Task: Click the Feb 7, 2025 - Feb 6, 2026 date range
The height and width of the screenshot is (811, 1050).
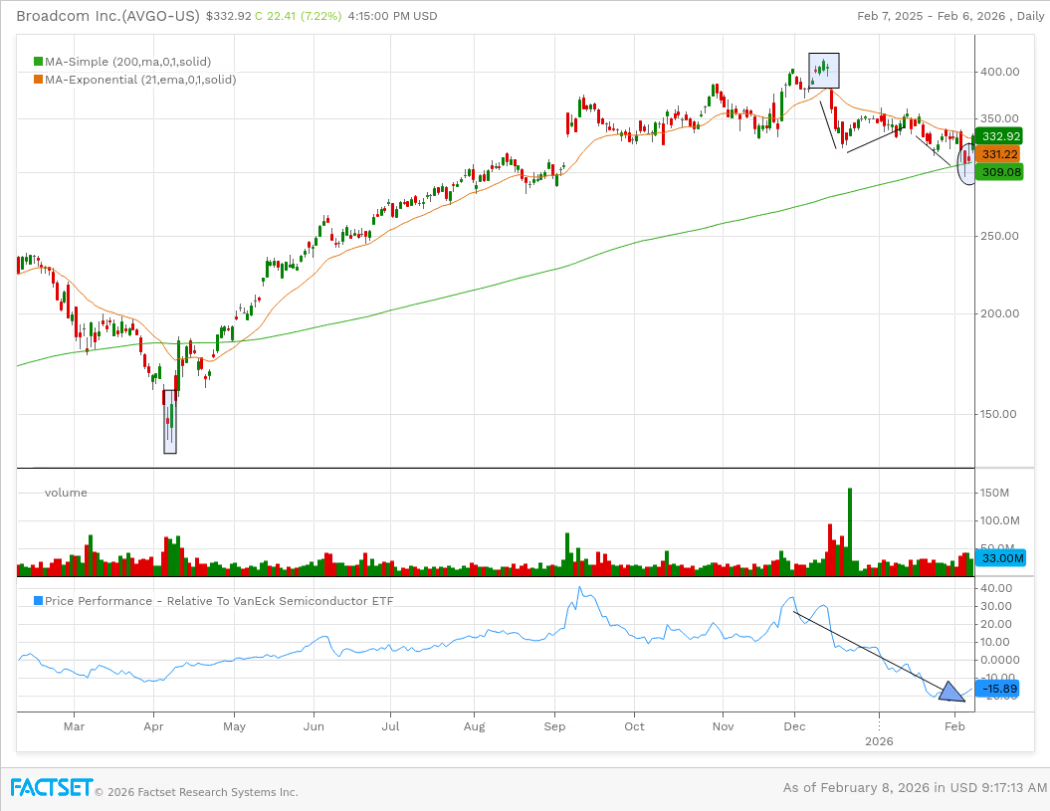Action: point(933,16)
